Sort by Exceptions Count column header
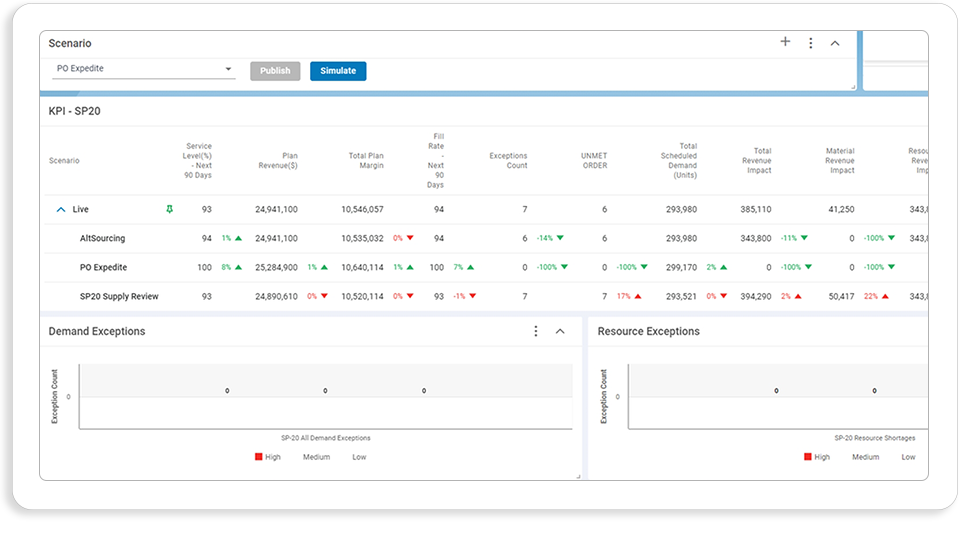 [508, 160]
